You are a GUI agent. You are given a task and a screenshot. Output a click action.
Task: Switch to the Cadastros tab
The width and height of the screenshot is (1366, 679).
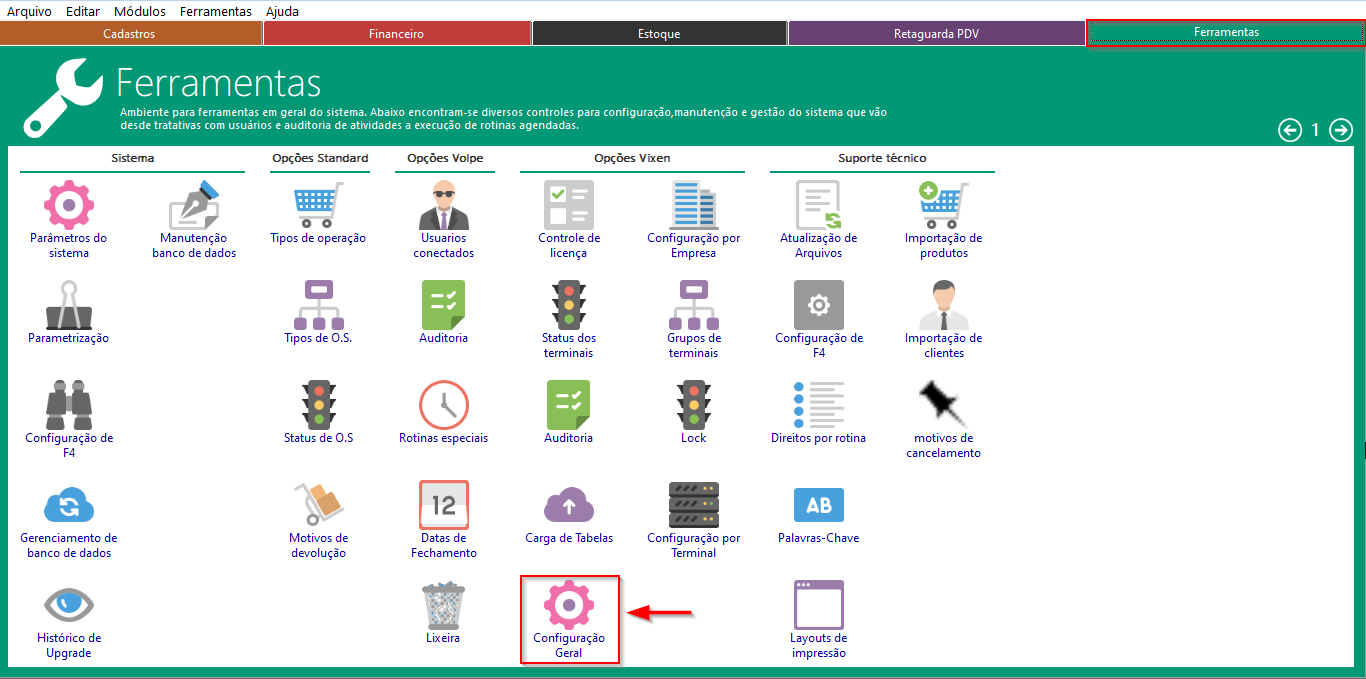(x=129, y=34)
